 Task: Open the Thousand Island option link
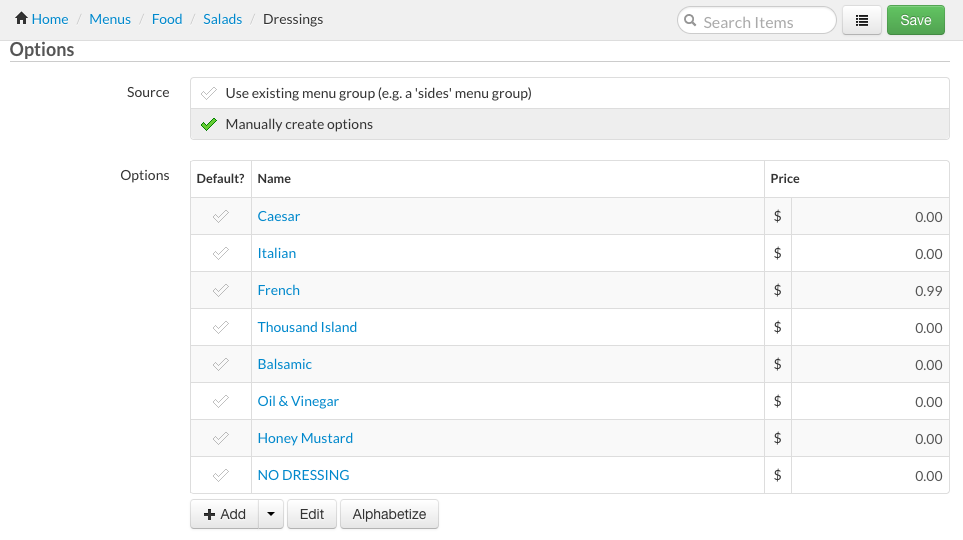(x=307, y=327)
